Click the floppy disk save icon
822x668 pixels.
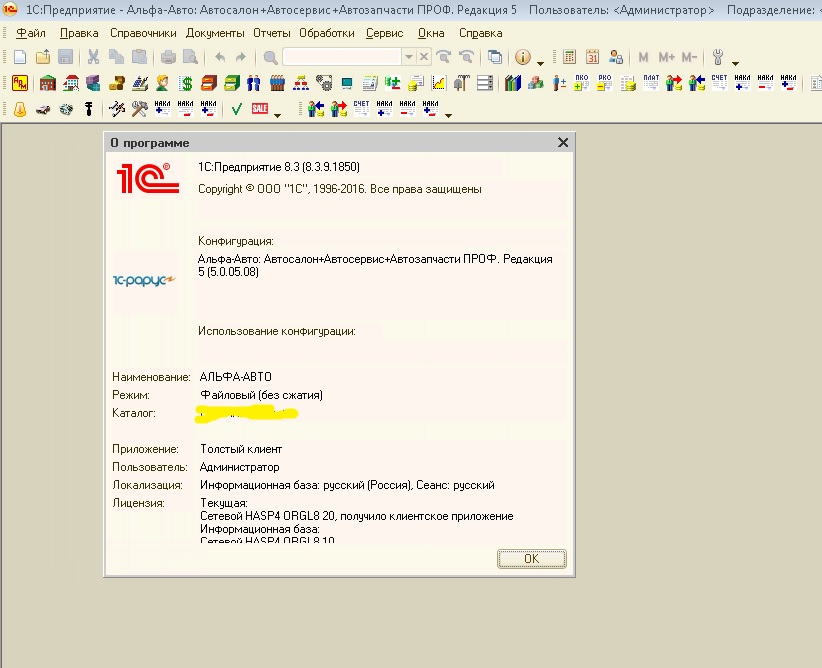point(66,57)
